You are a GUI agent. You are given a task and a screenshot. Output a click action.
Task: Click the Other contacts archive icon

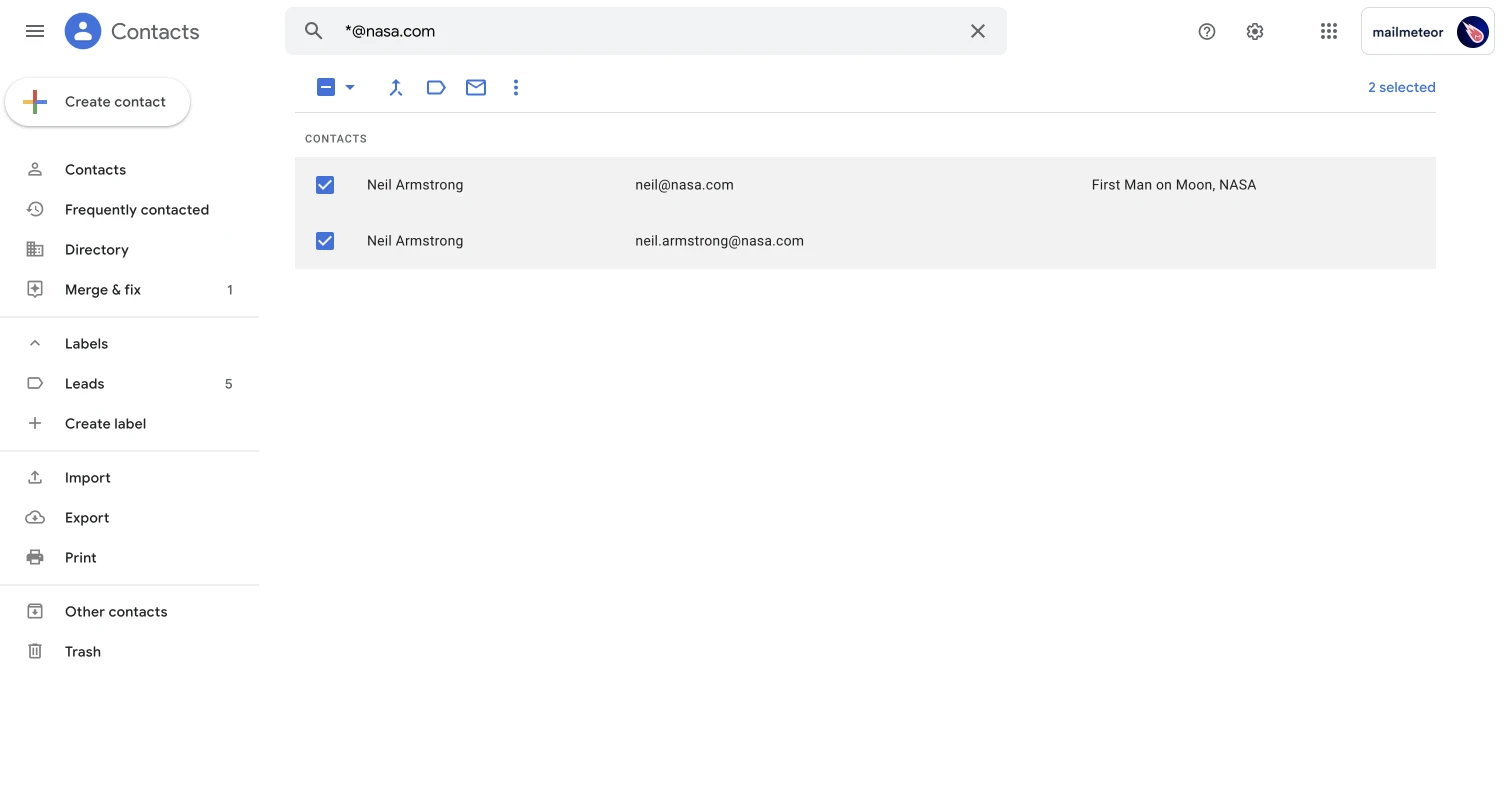click(x=35, y=611)
